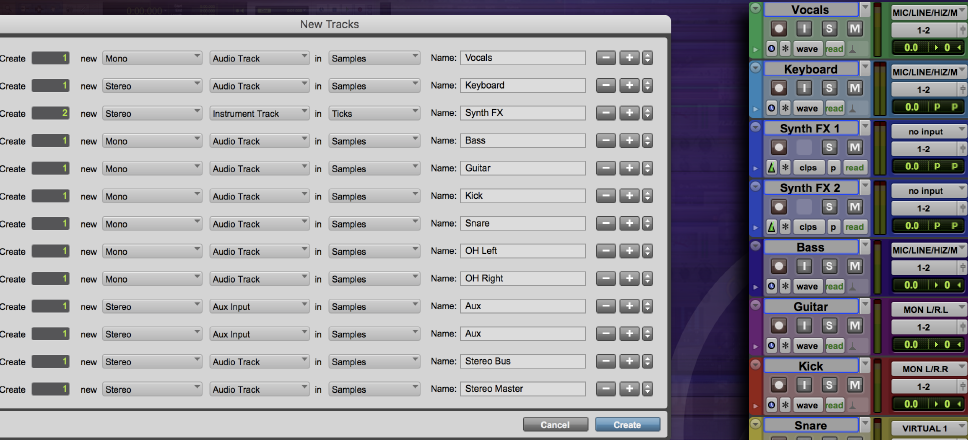Open the clps track view selector on Synth FX 1
968x440 pixels.
coord(807,168)
